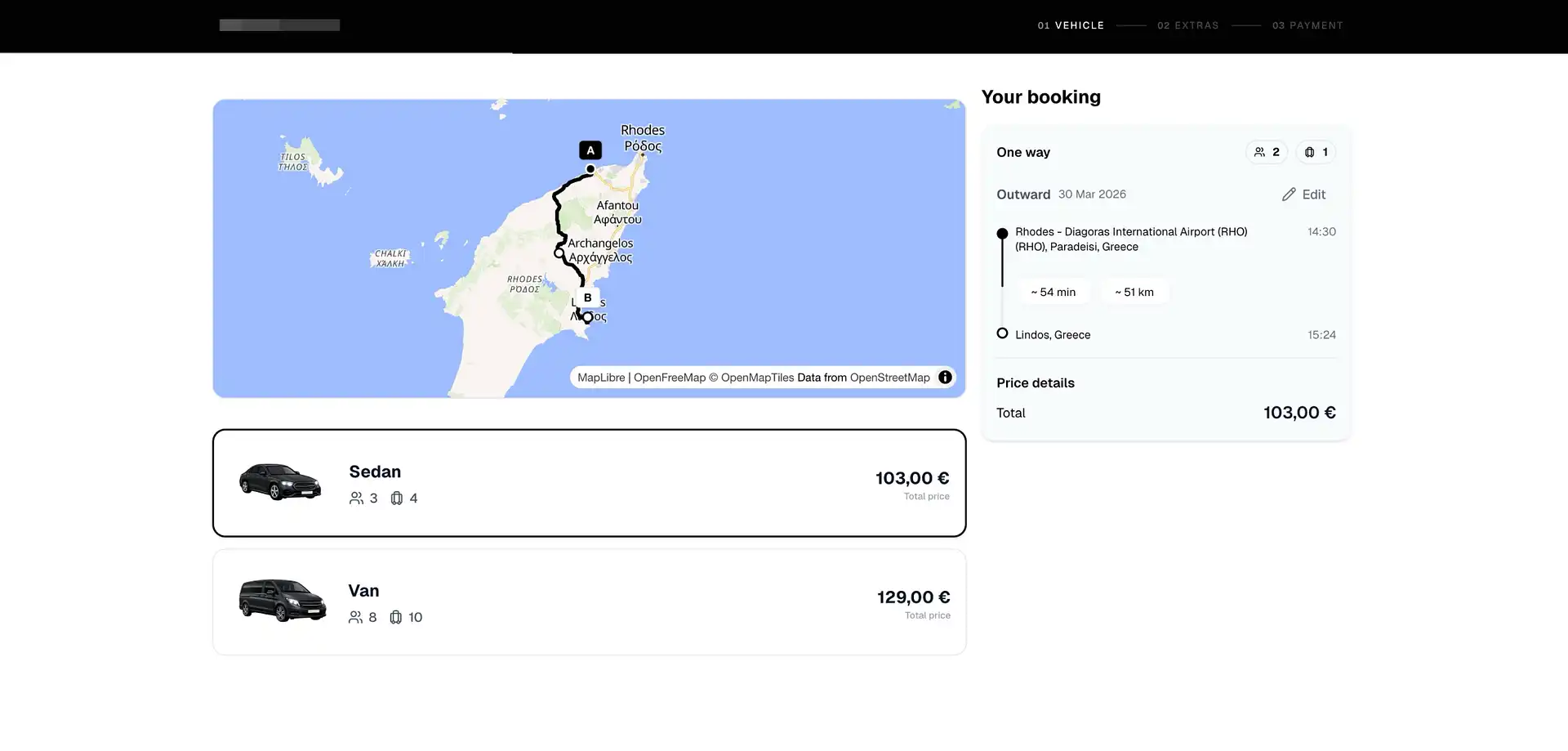Click the ~54 min duration chip

click(1054, 292)
